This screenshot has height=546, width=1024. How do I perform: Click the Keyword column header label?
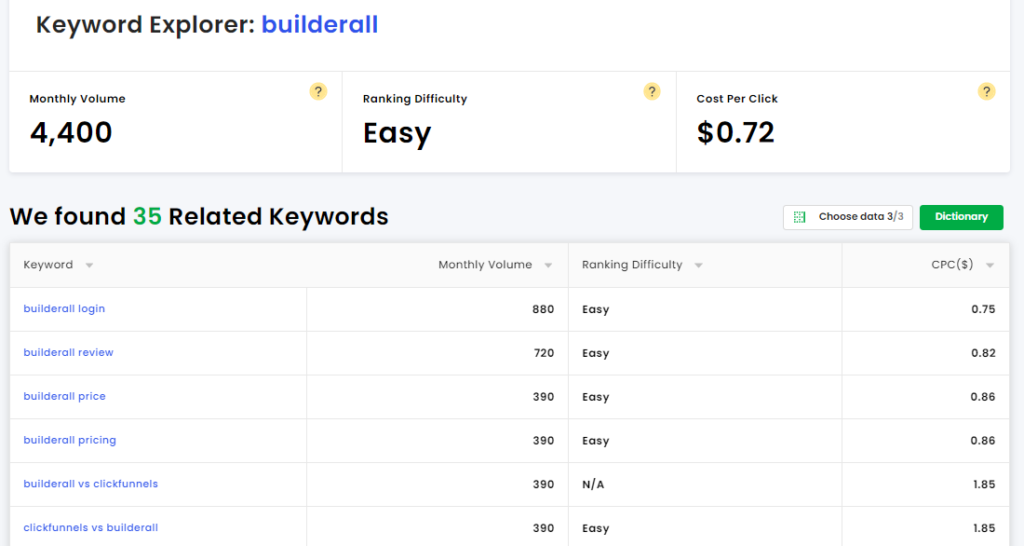pos(48,265)
